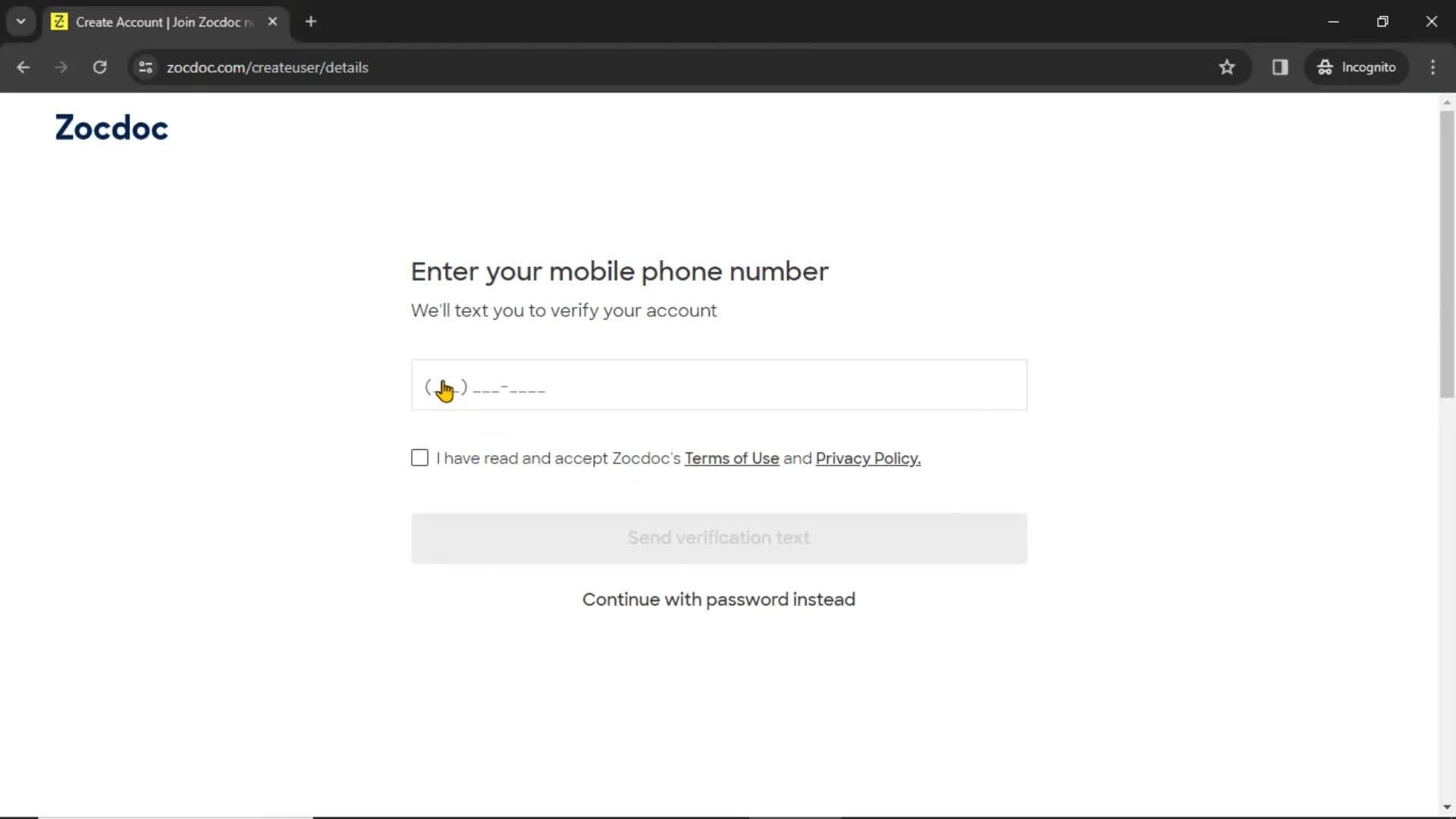Click 'Enter your mobile phone number' heading
Image resolution: width=1456 pixels, height=819 pixels.
620,271
